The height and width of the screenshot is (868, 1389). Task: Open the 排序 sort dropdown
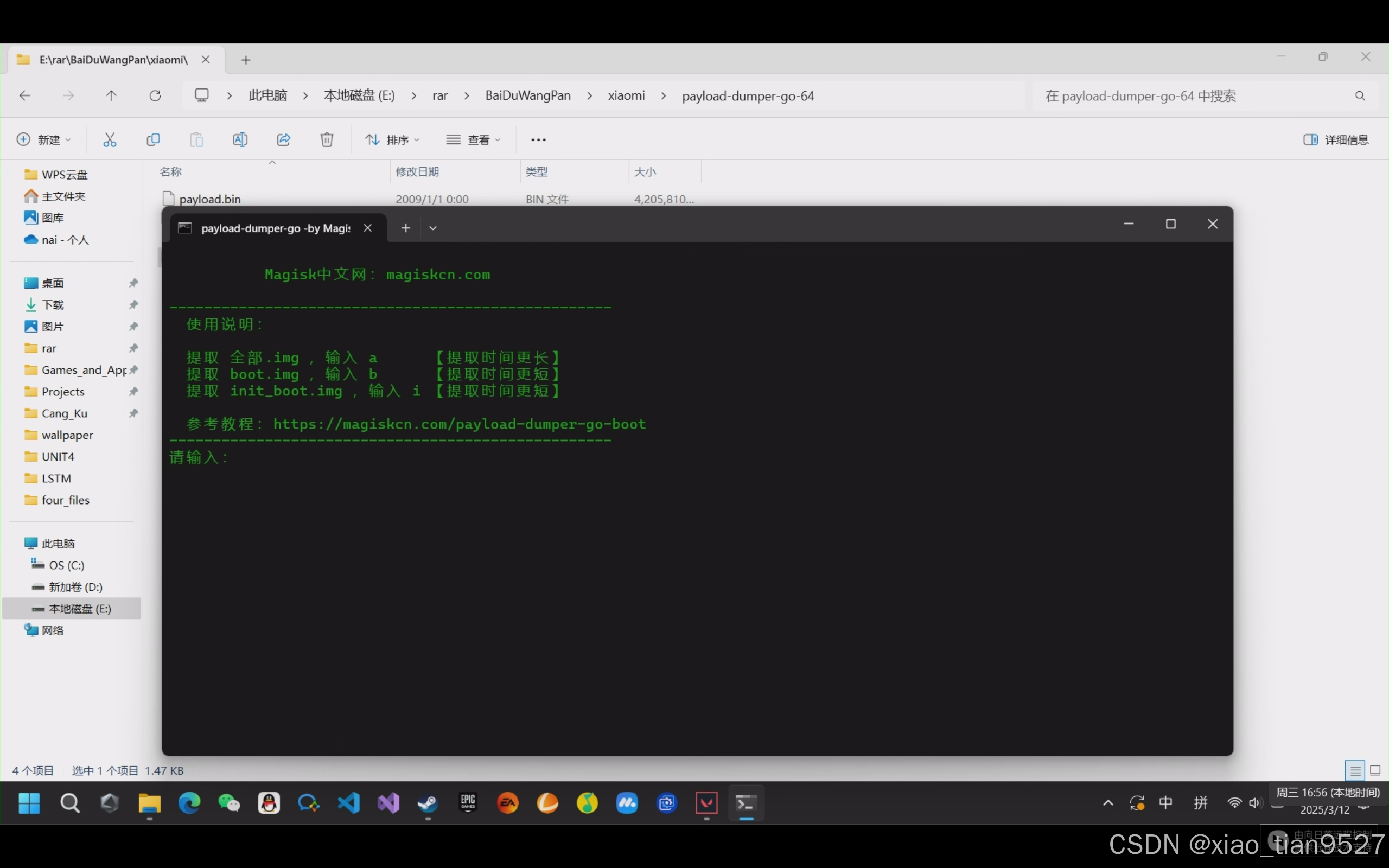point(393,139)
